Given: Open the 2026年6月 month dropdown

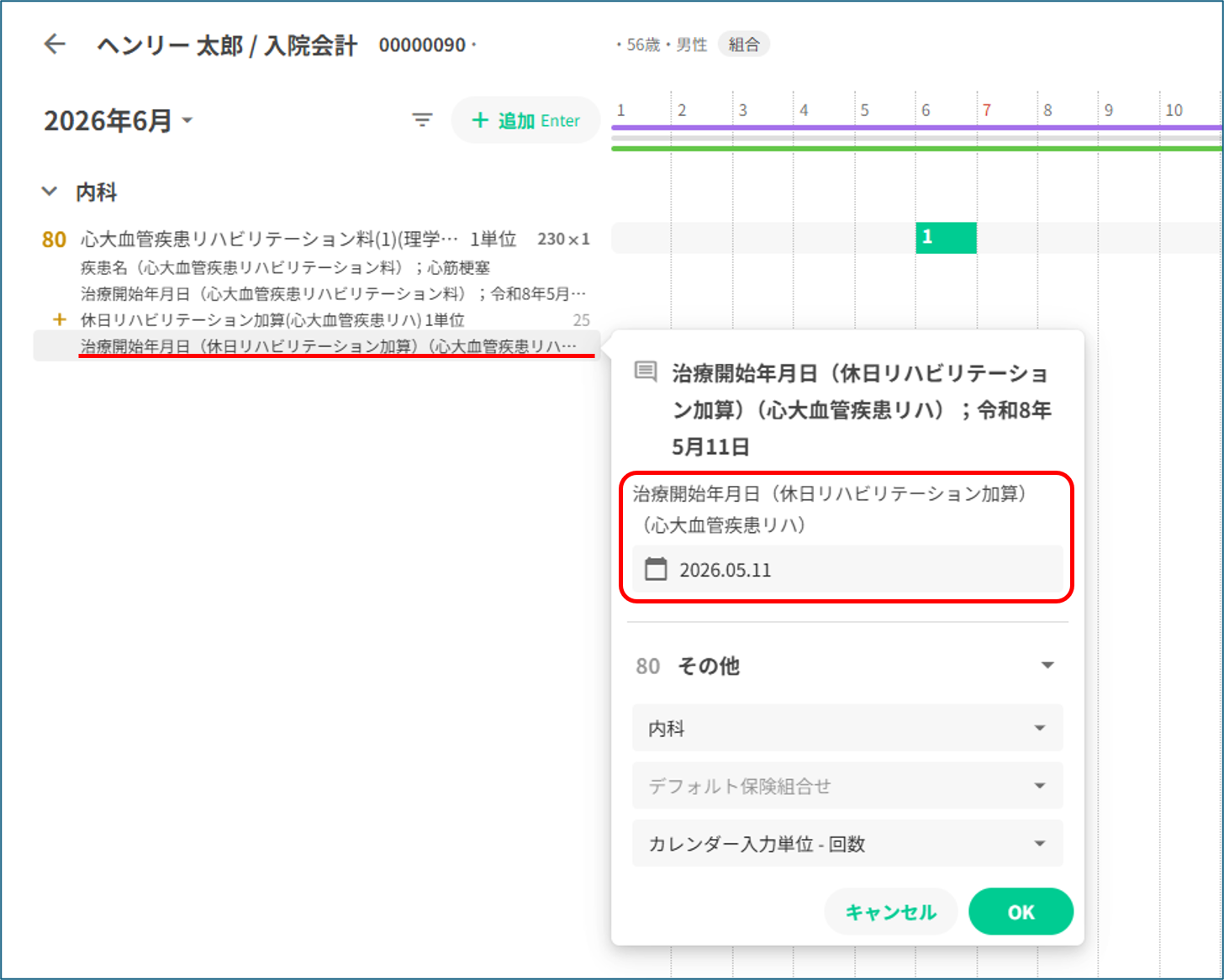Looking at the screenshot, I should tap(119, 121).
